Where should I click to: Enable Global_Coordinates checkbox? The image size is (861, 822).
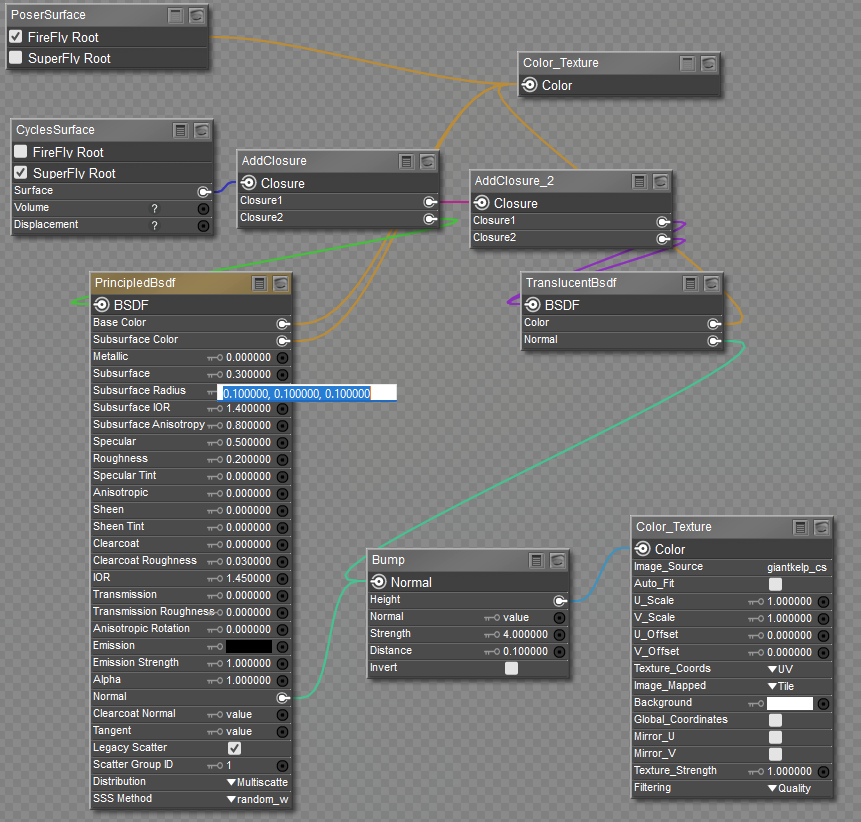coord(775,720)
